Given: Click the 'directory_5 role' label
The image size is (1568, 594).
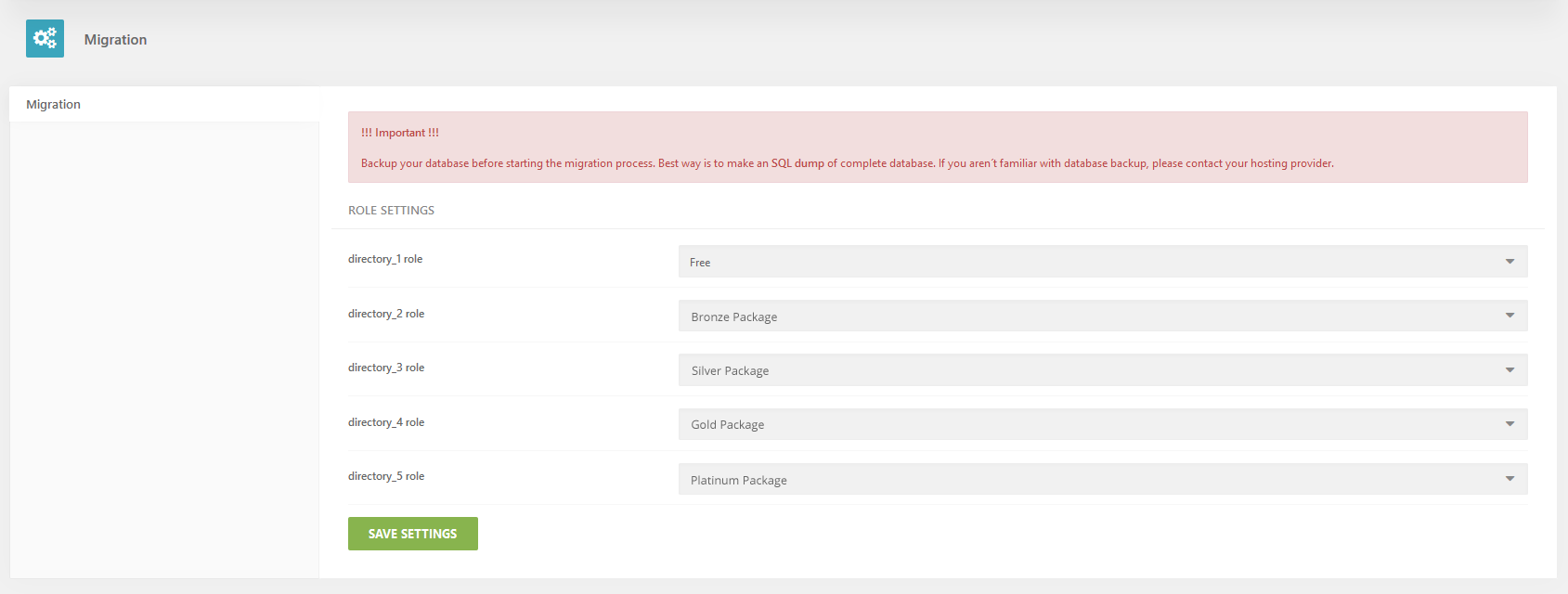Looking at the screenshot, I should pos(386,476).
